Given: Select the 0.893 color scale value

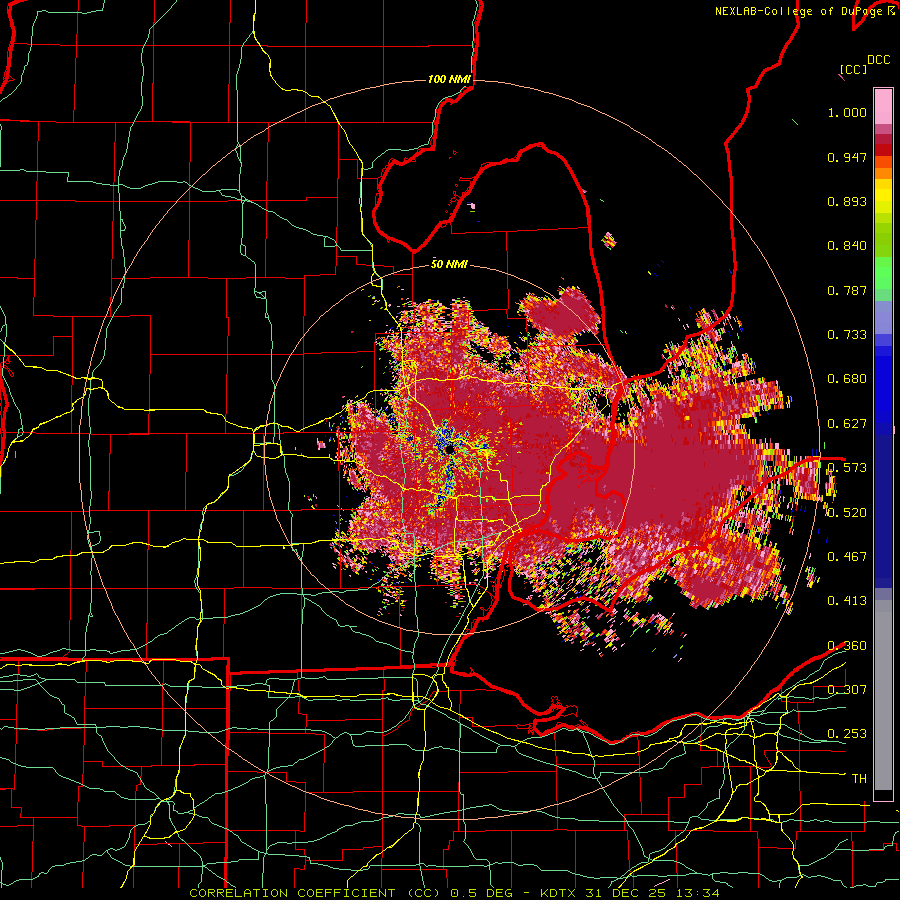Looking at the screenshot, I should 847,201.
